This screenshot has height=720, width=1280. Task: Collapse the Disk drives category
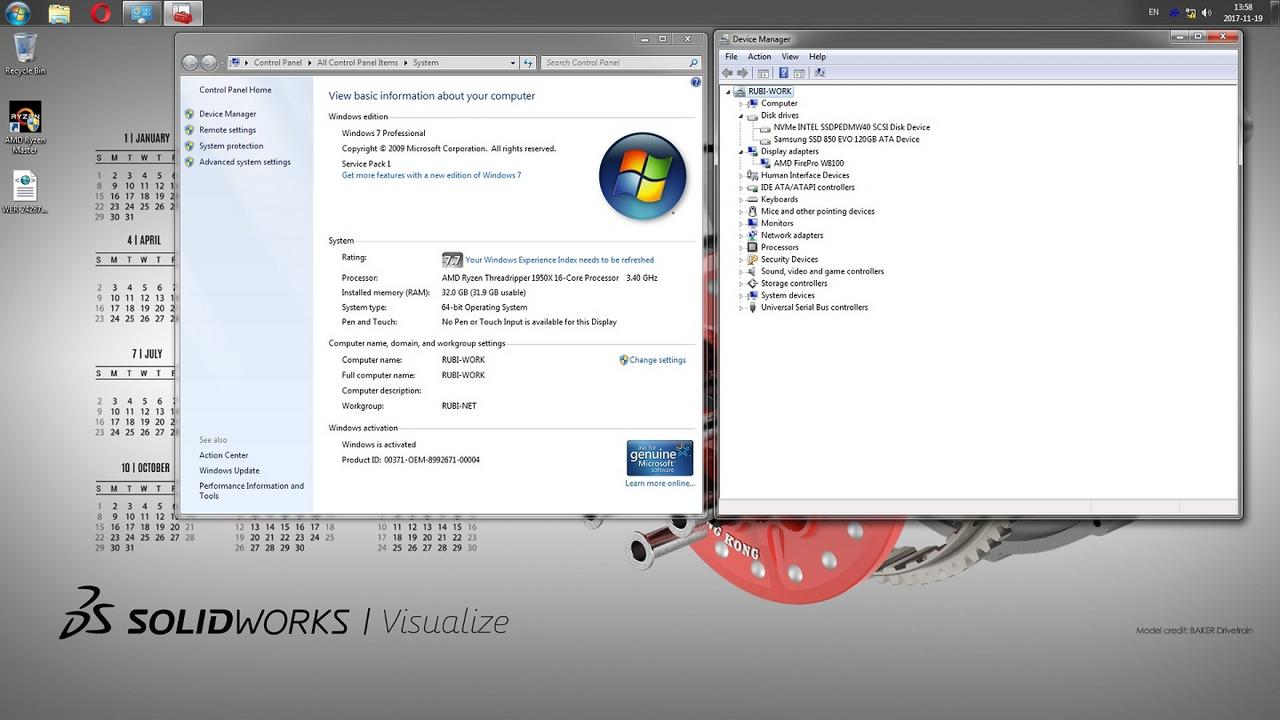coord(741,116)
